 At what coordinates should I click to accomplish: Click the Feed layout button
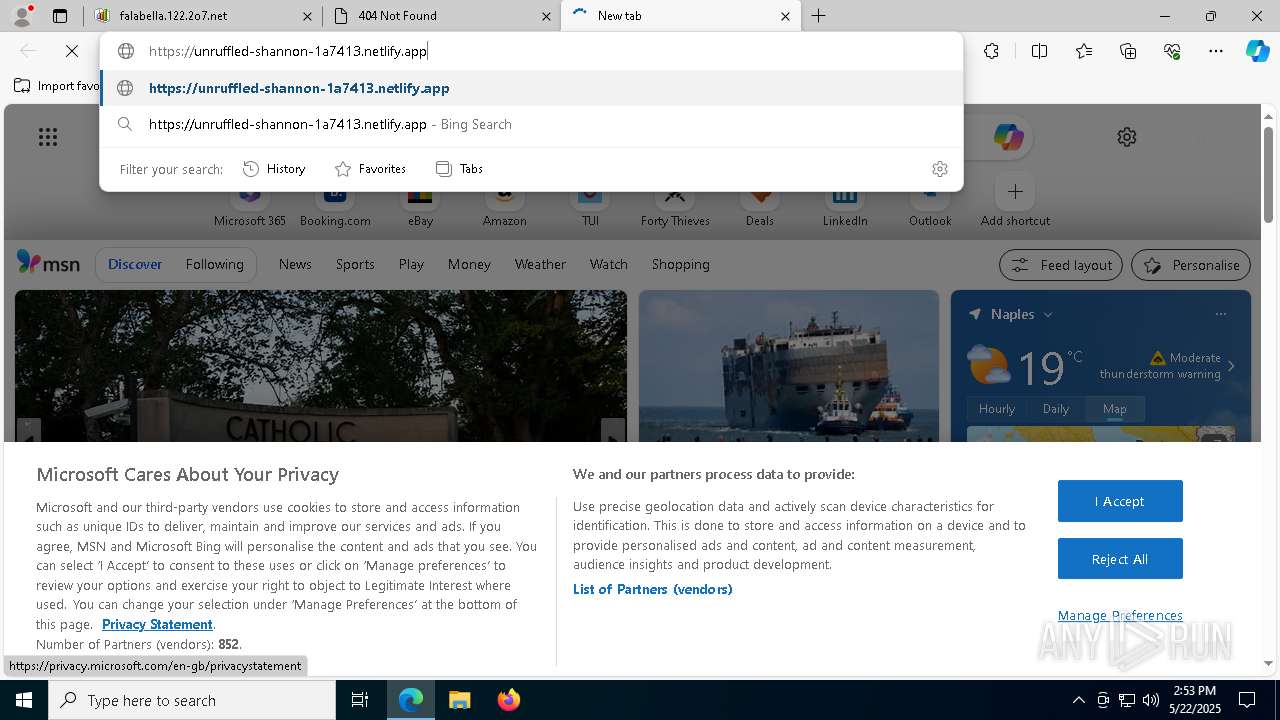[x=1060, y=265]
